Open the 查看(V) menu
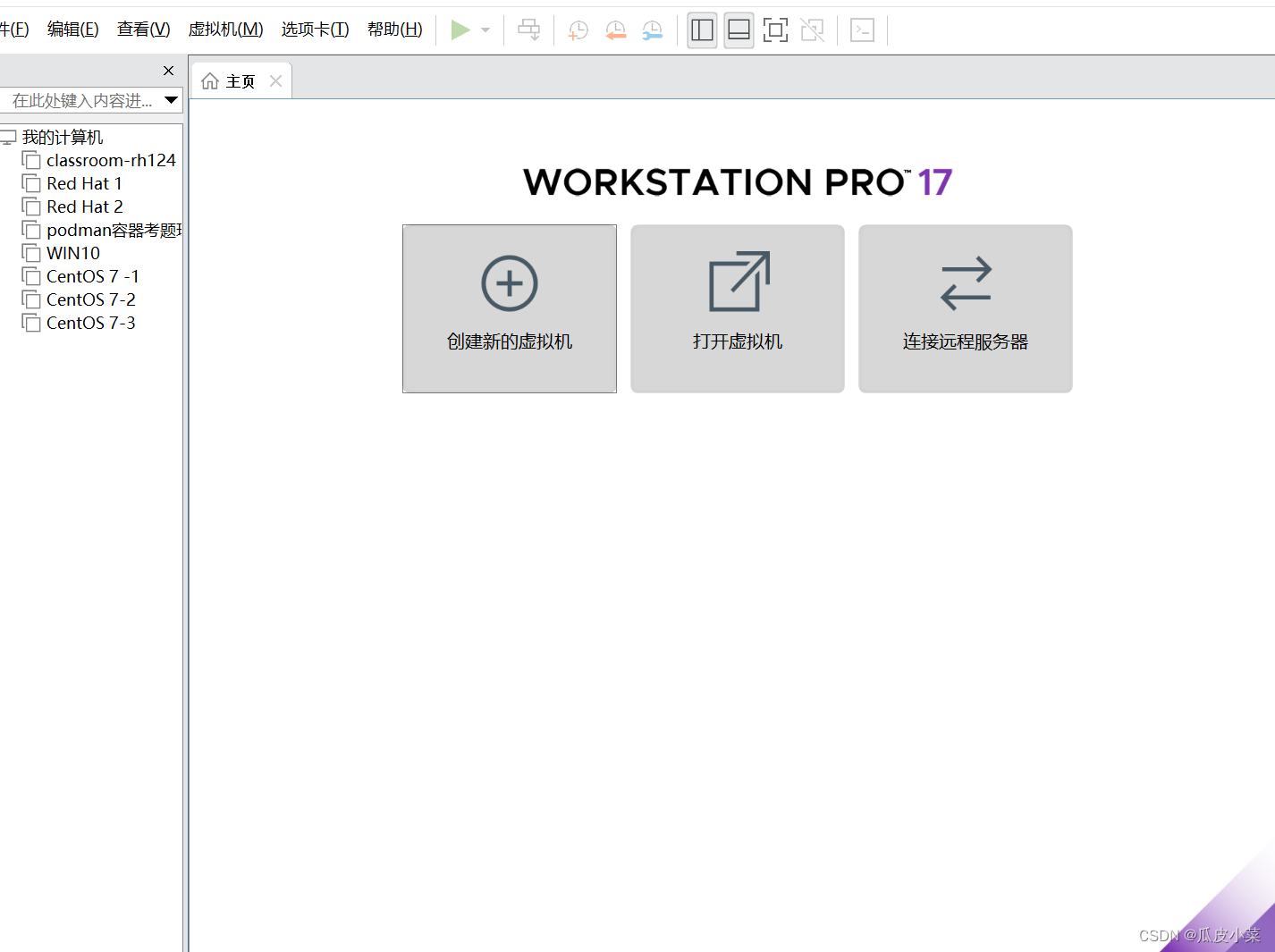The width and height of the screenshot is (1275, 952). (144, 29)
